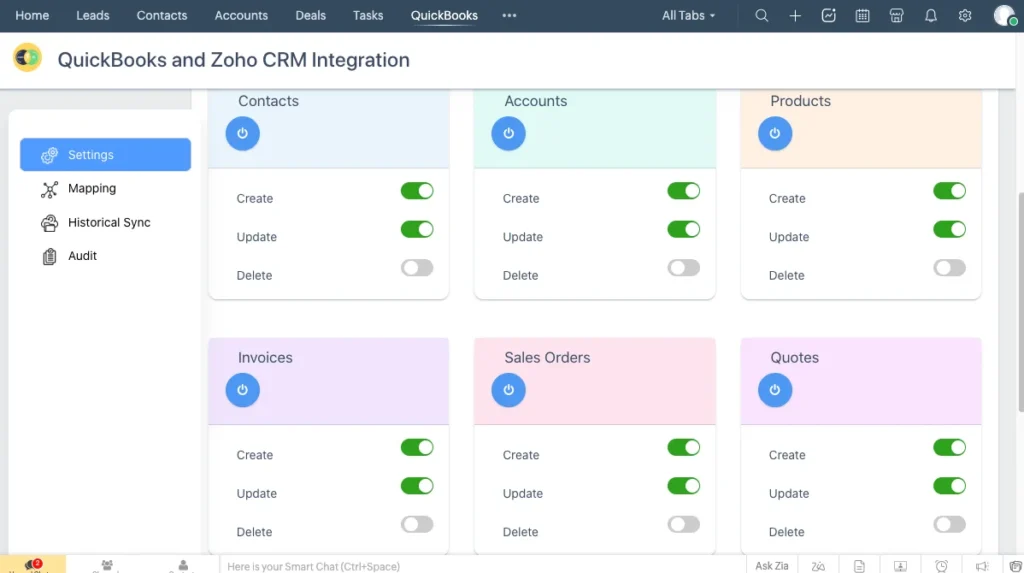This screenshot has width=1024, height=573.
Task: Open the Accounts tab in top navigation
Action: click(x=241, y=16)
